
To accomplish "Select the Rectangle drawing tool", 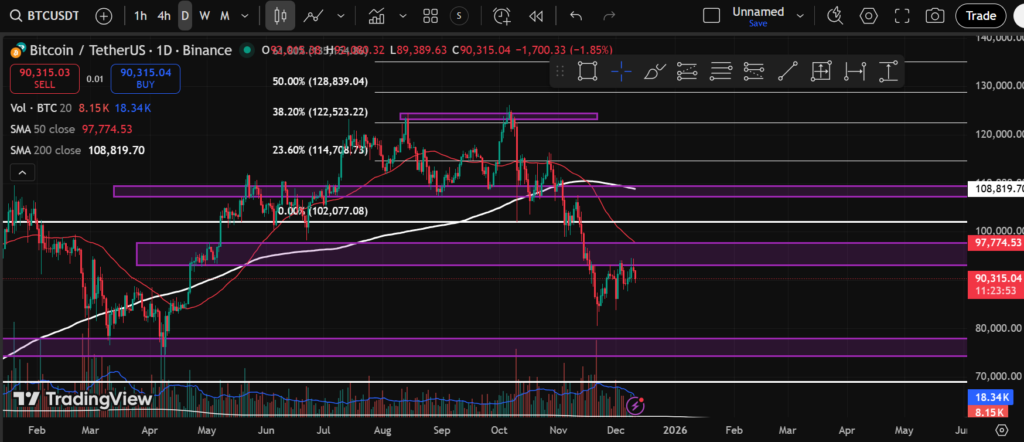I will (588, 71).
